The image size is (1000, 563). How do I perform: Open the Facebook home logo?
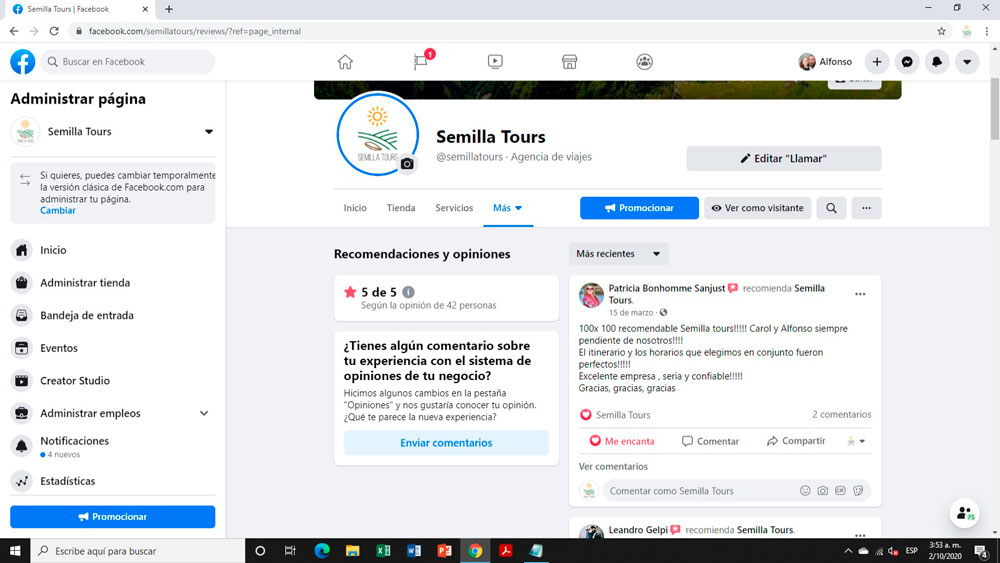click(22, 62)
